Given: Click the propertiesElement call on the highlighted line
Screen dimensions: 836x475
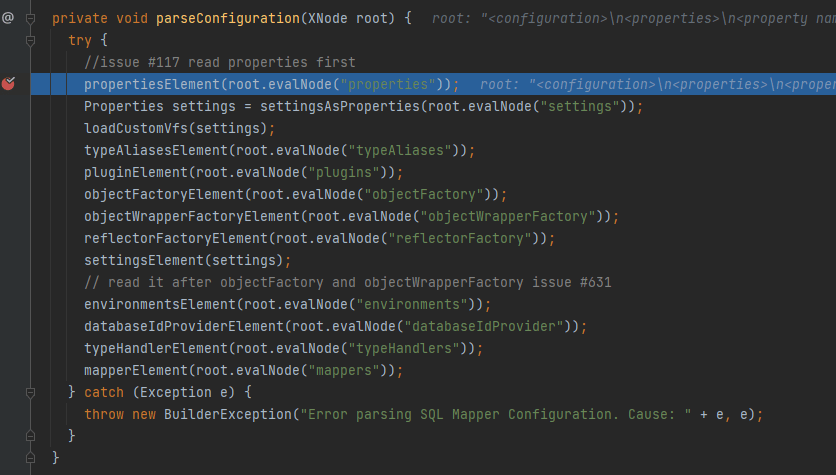Looking at the screenshot, I should 152,84.
